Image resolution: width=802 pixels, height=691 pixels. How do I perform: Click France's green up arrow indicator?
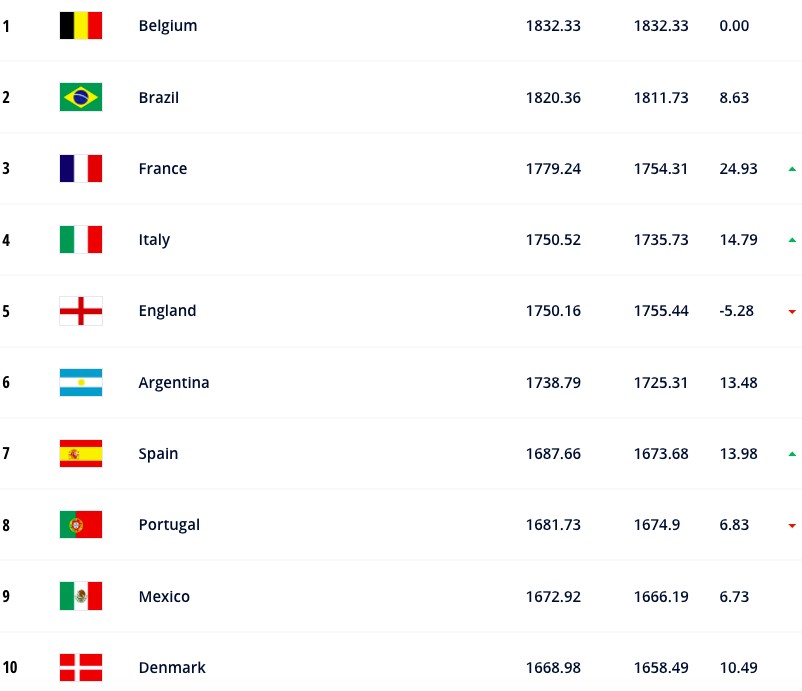point(792,169)
